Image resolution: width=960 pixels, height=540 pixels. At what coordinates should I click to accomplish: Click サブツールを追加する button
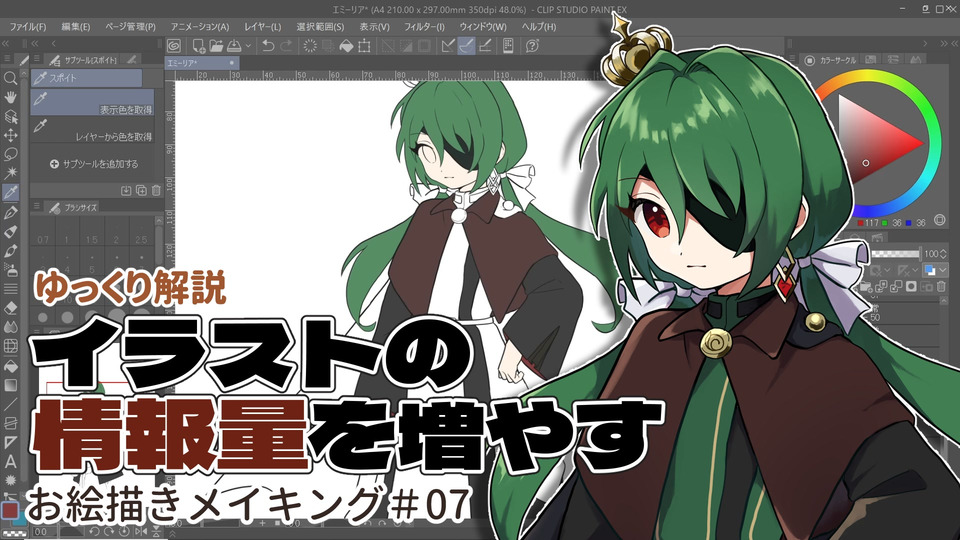[94, 164]
